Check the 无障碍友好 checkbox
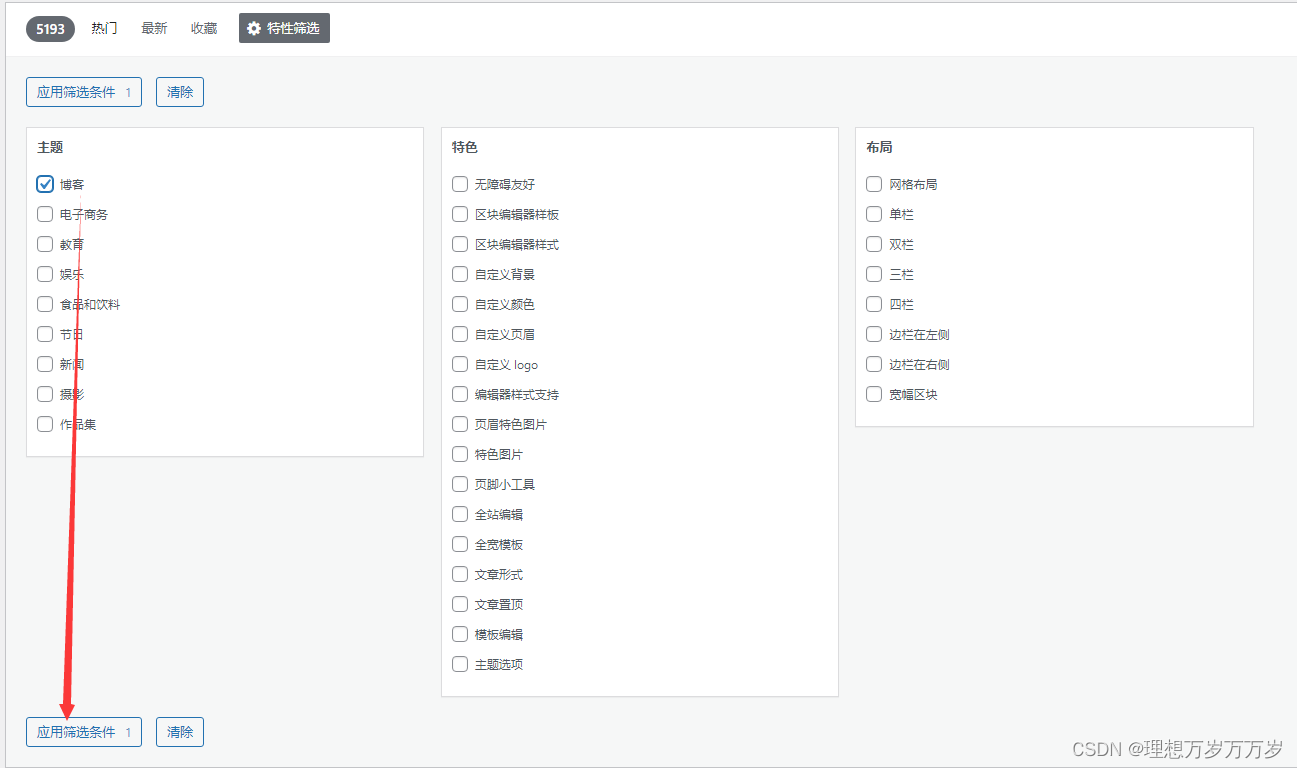 [460, 184]
